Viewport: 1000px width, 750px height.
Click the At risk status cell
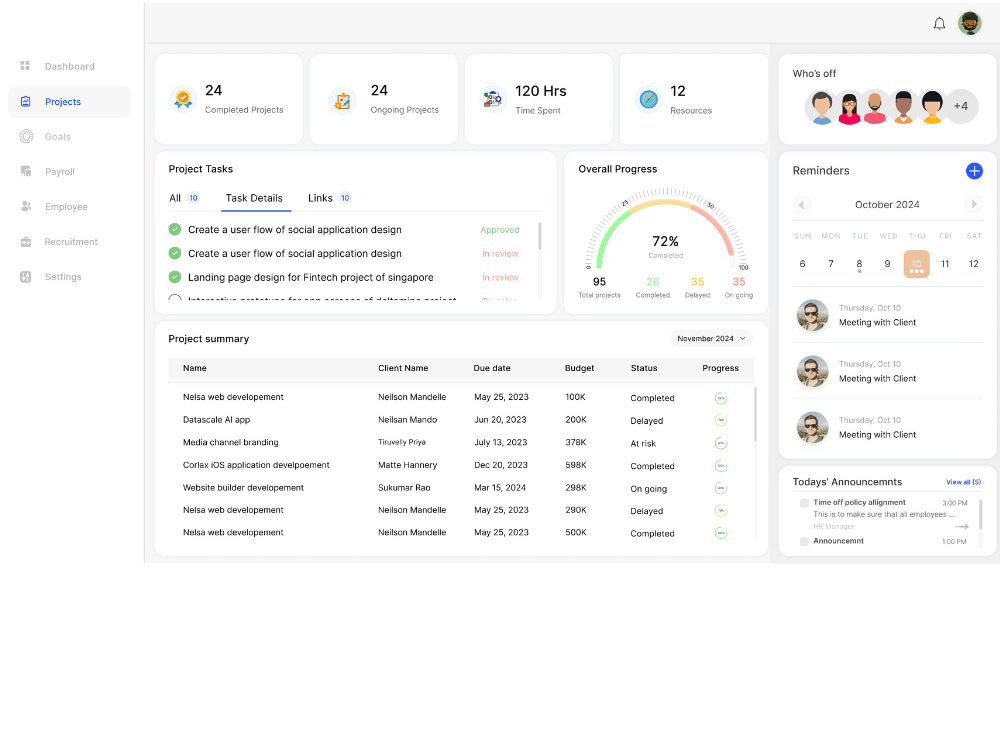coord(643,444)
